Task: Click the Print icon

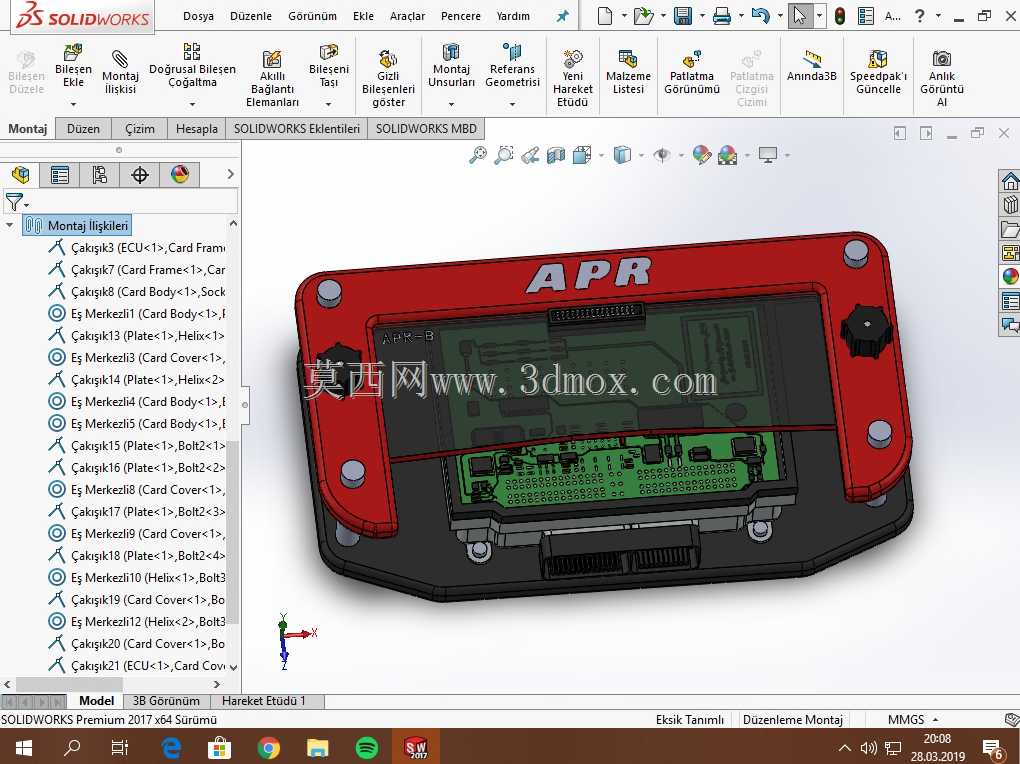Action: [721, 16]
